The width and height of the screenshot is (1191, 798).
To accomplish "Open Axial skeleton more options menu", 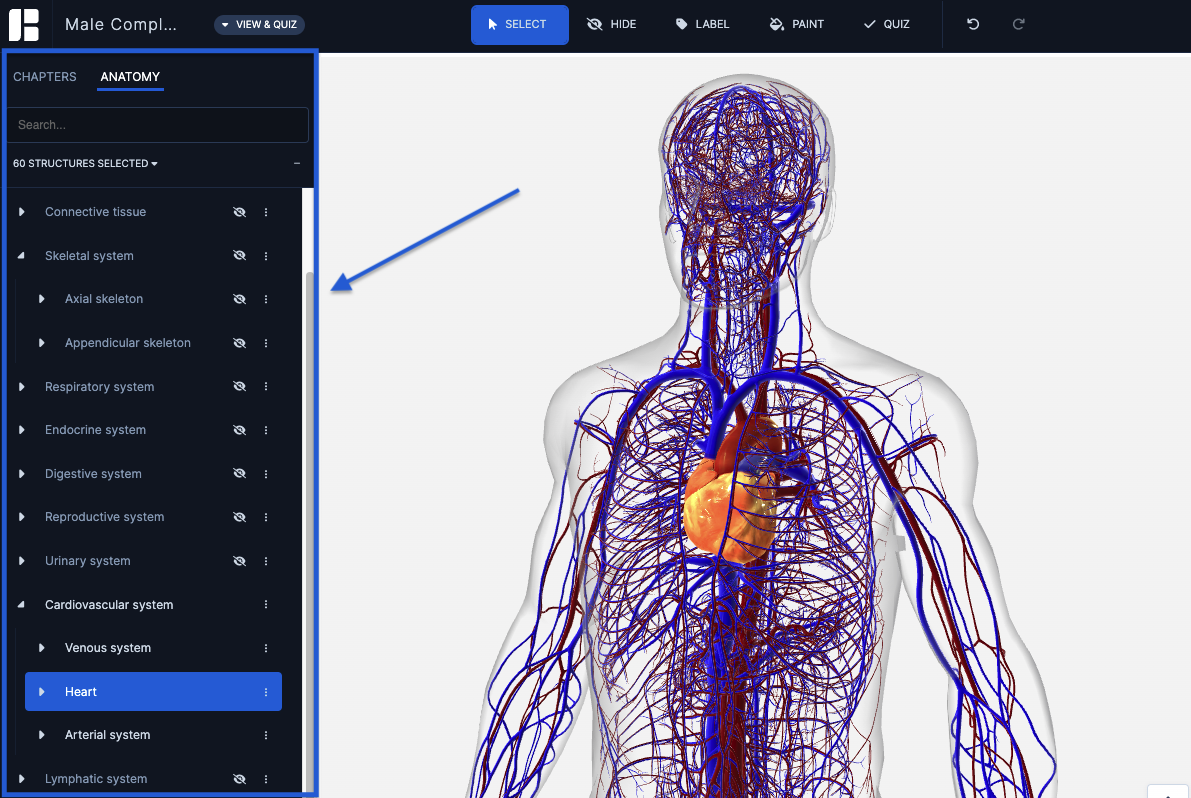I will [266, 299].
